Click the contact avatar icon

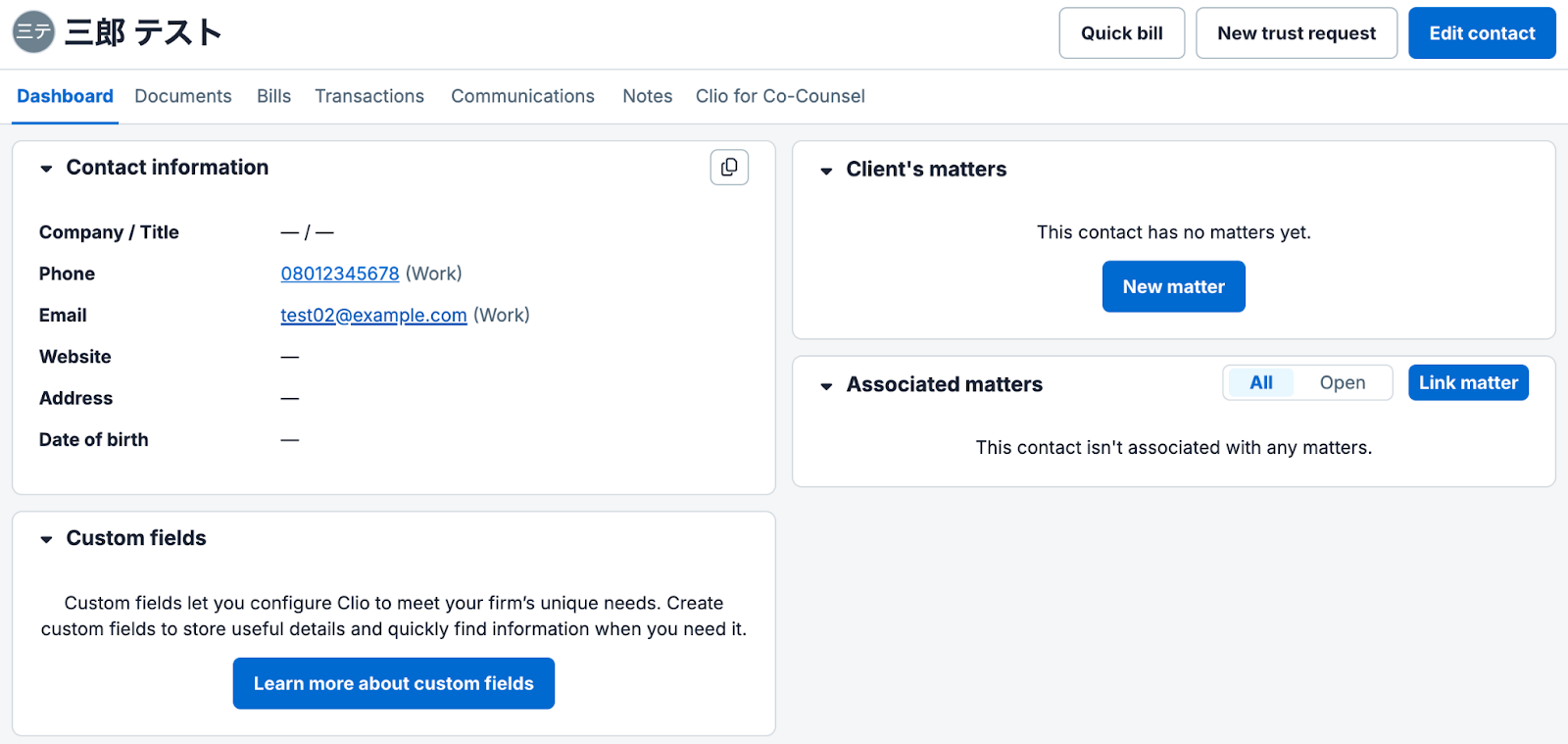coord(33,32)
